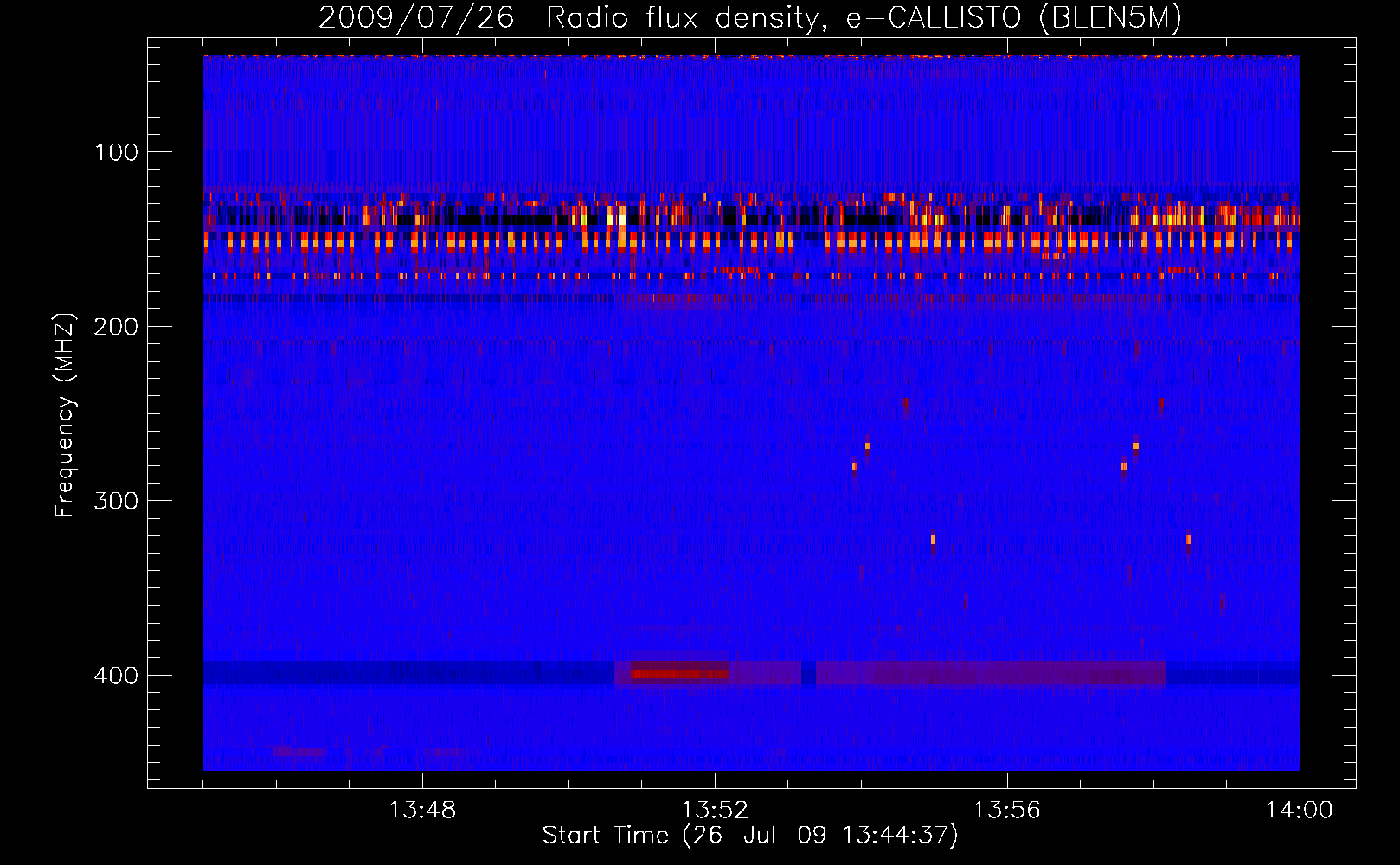Click the 14:00 time tick label
Screen dimensions: 1400x865
[x=1299, y=810]
